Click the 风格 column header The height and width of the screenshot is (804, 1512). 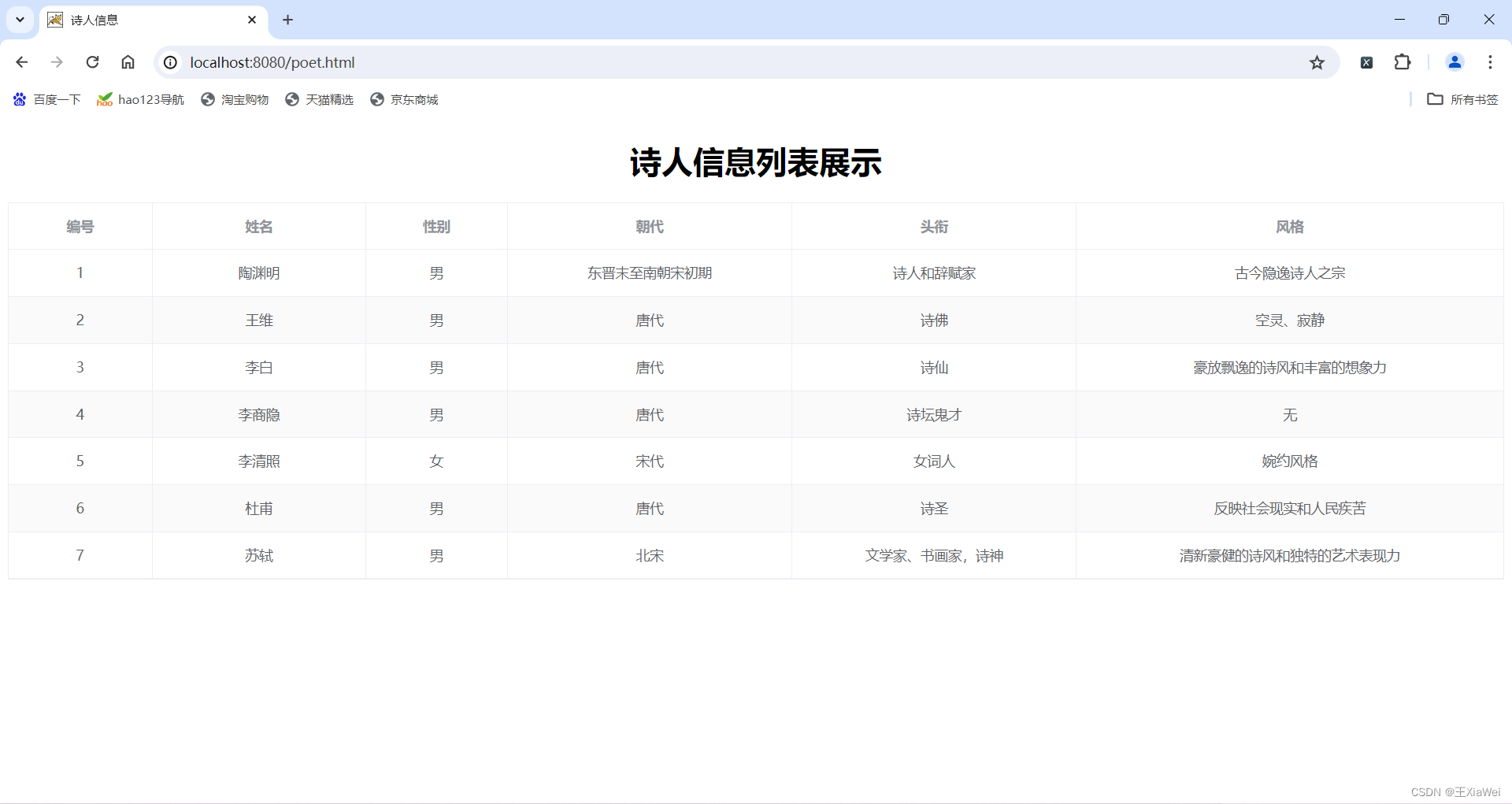pos(1290,227)
